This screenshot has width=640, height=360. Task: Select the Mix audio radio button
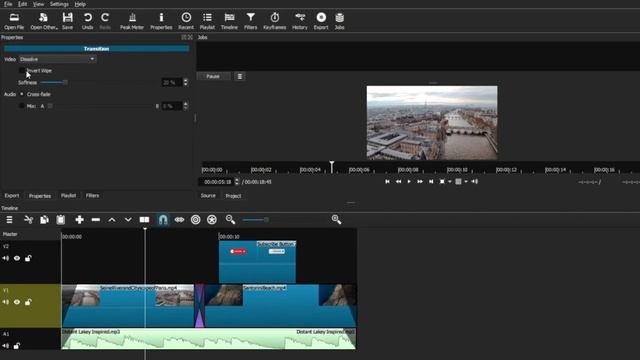(22, 106)
